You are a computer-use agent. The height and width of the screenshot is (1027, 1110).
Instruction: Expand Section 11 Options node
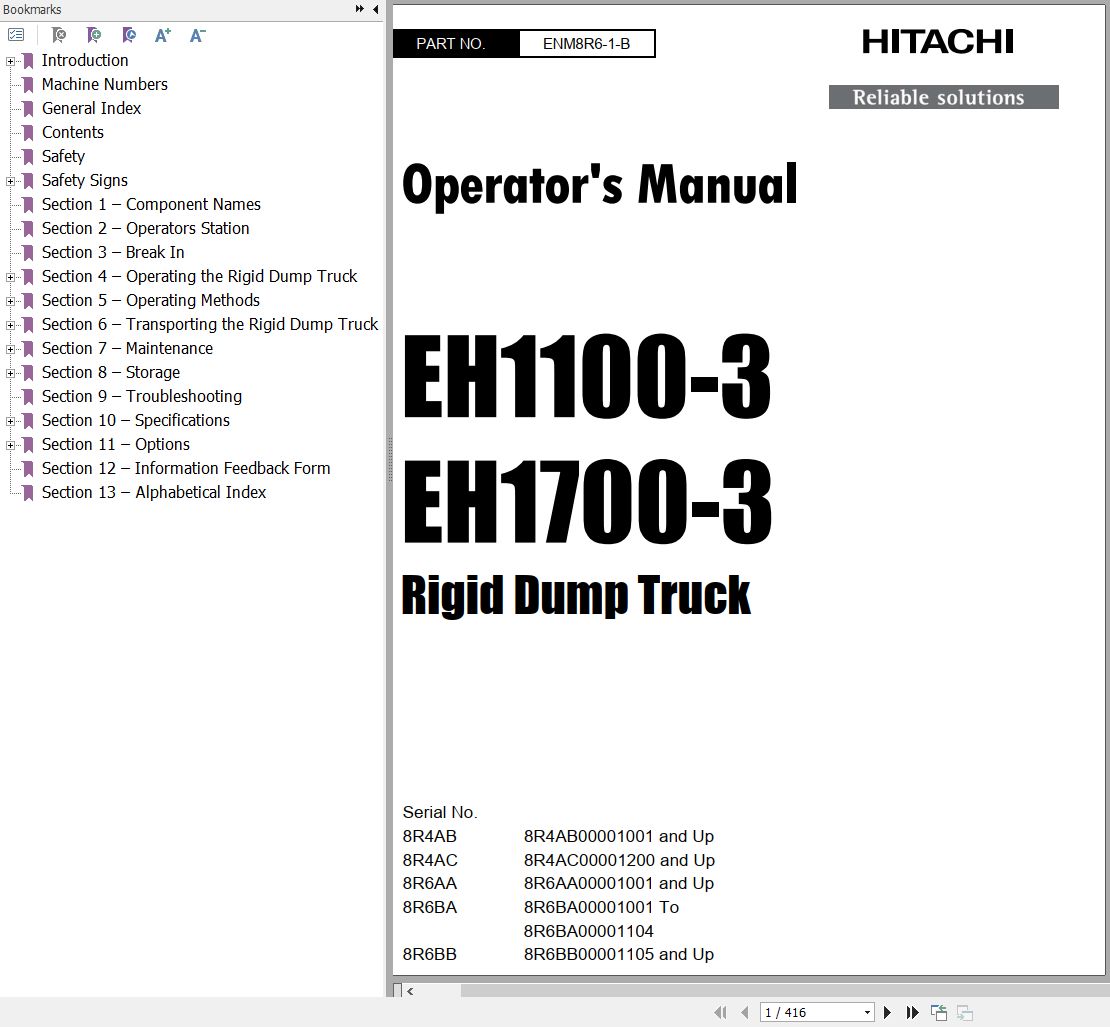[x=10, y=445]
